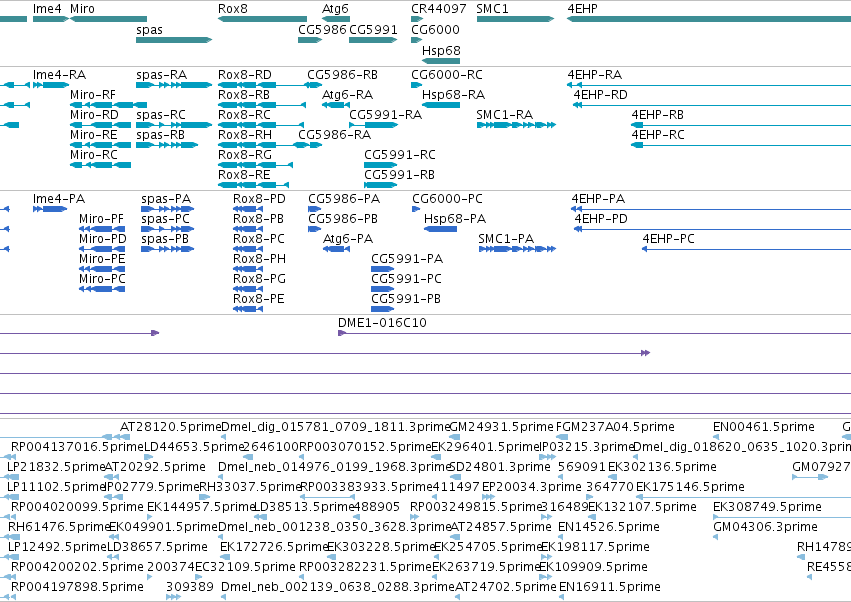Click the Miro-PC protein label
This screenshot has width=851, height=602.
pos(102,279)
